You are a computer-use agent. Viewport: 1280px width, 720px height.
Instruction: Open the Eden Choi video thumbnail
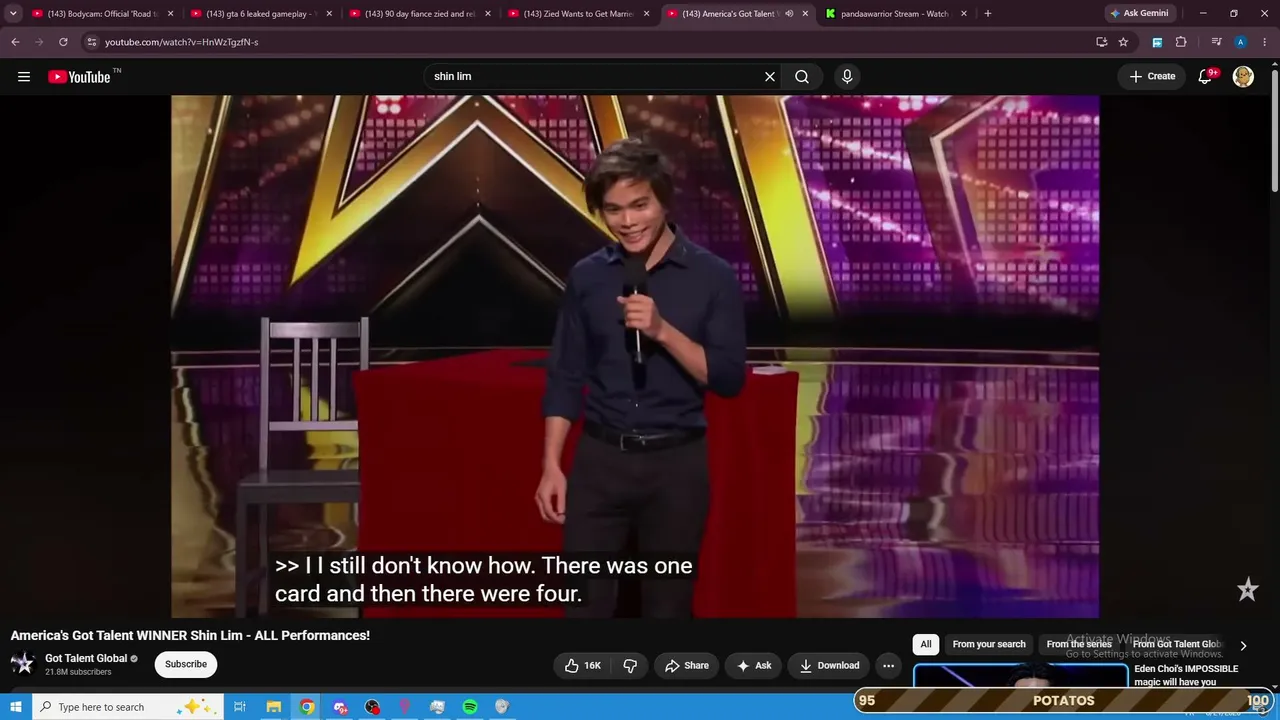(1020, 677)
